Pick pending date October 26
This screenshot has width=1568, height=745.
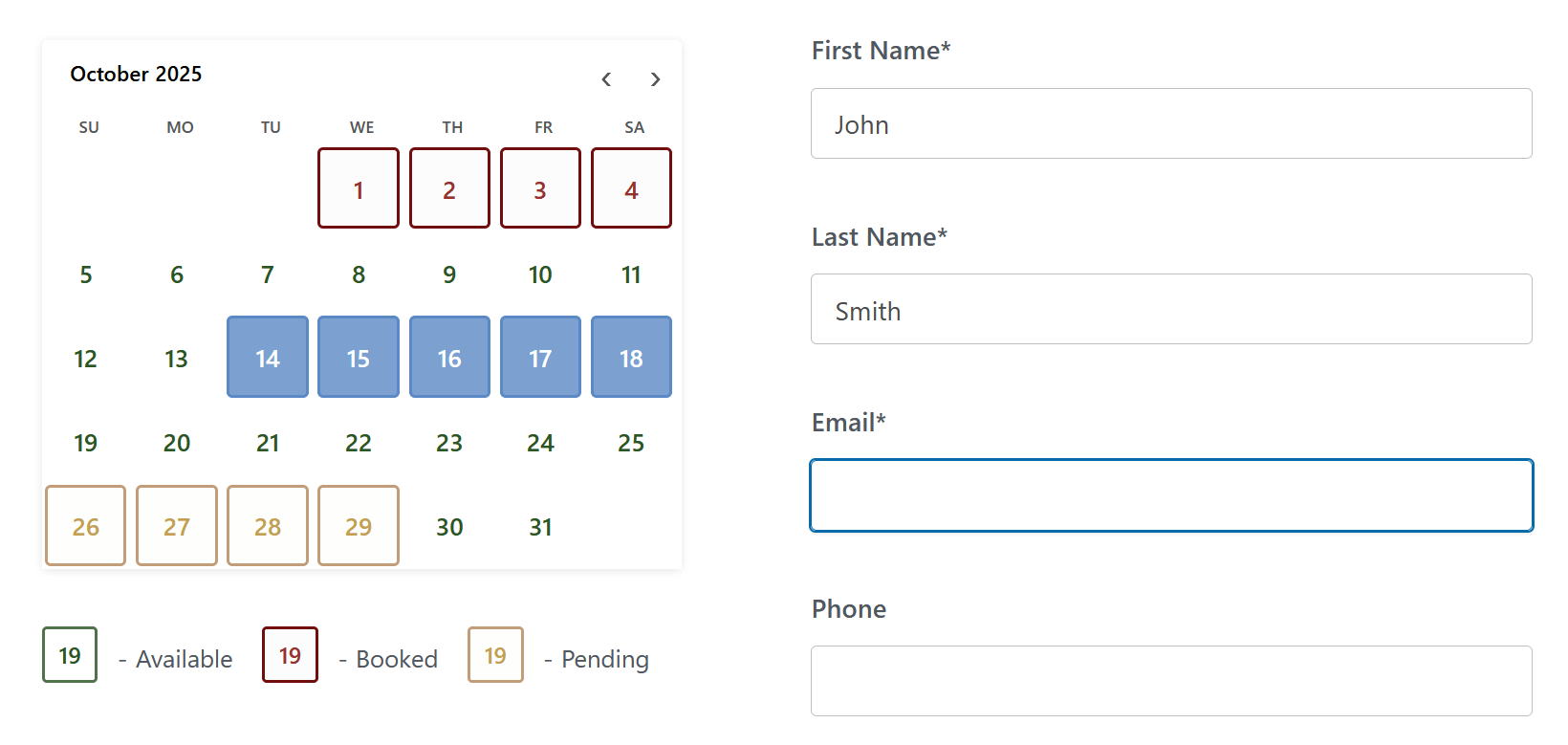pos(85,526)
